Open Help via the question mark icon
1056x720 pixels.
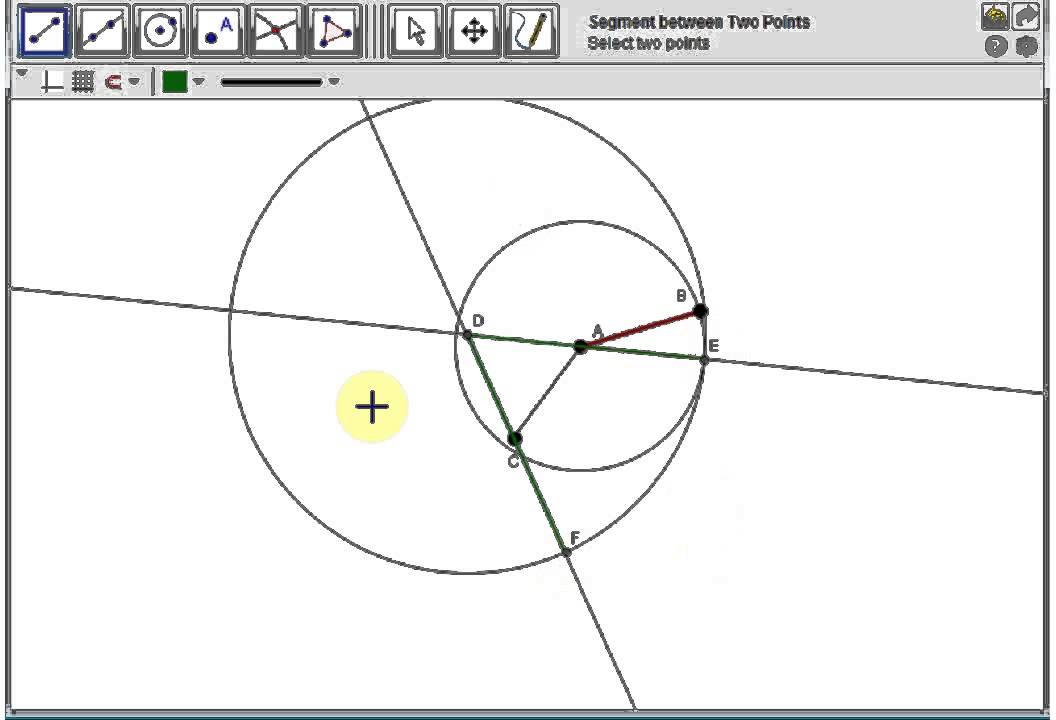click(996, 46)
